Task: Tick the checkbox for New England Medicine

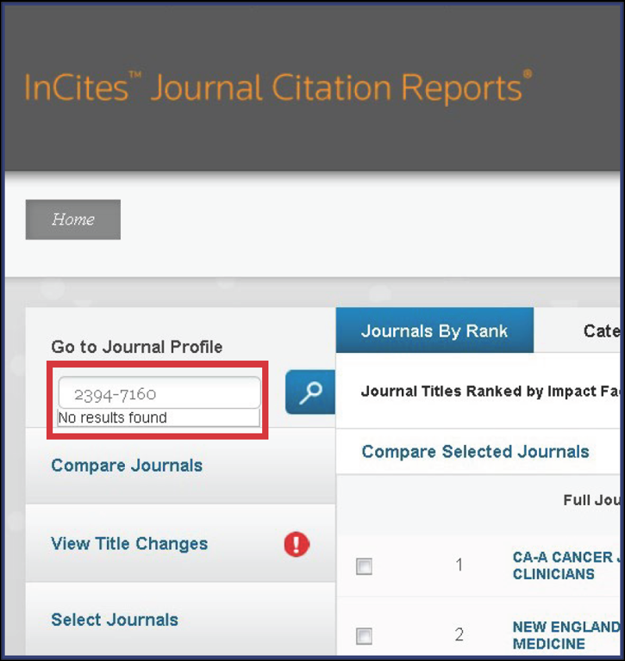Action: coord(364,636)
